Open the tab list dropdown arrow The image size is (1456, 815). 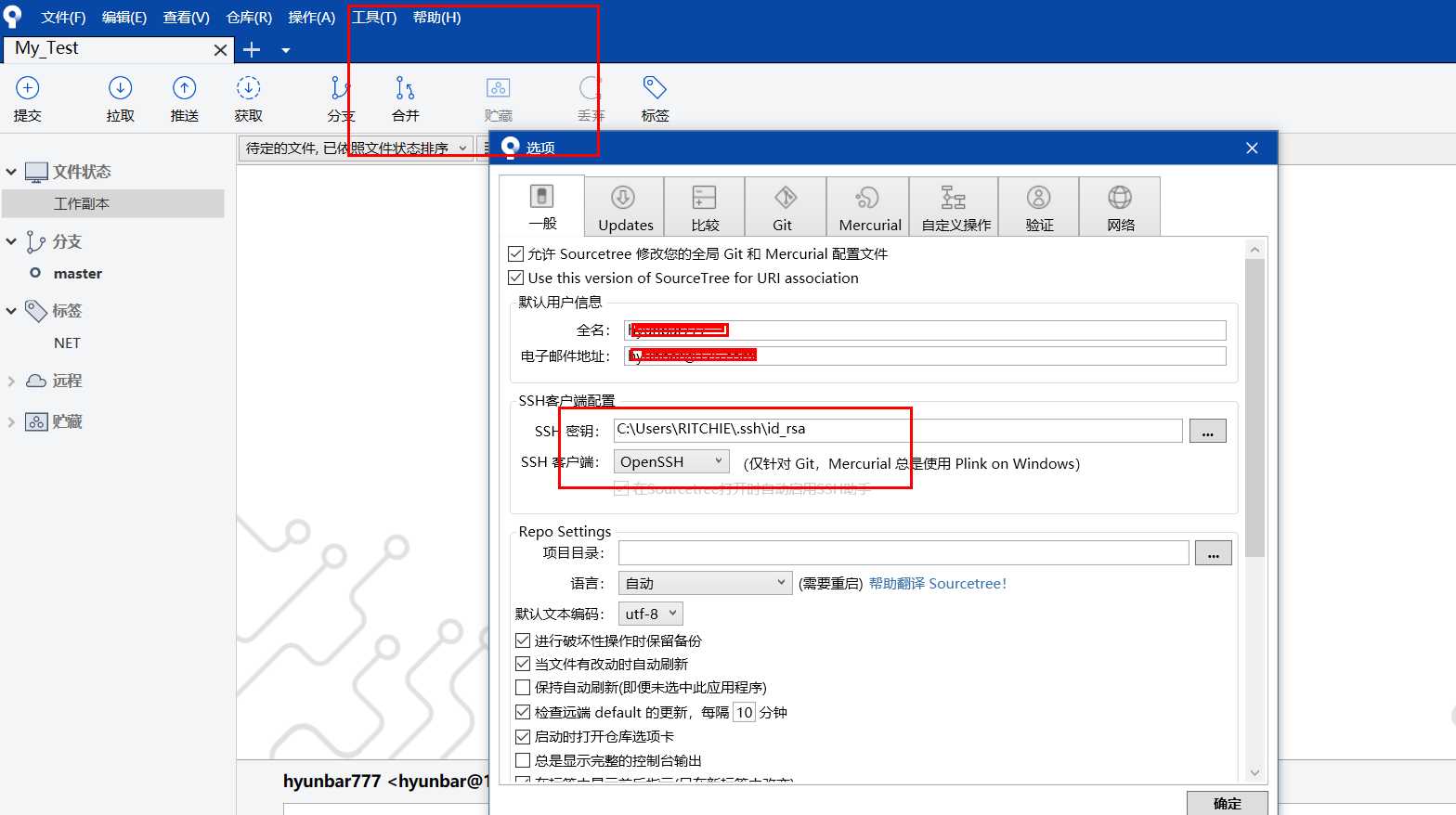286,50
